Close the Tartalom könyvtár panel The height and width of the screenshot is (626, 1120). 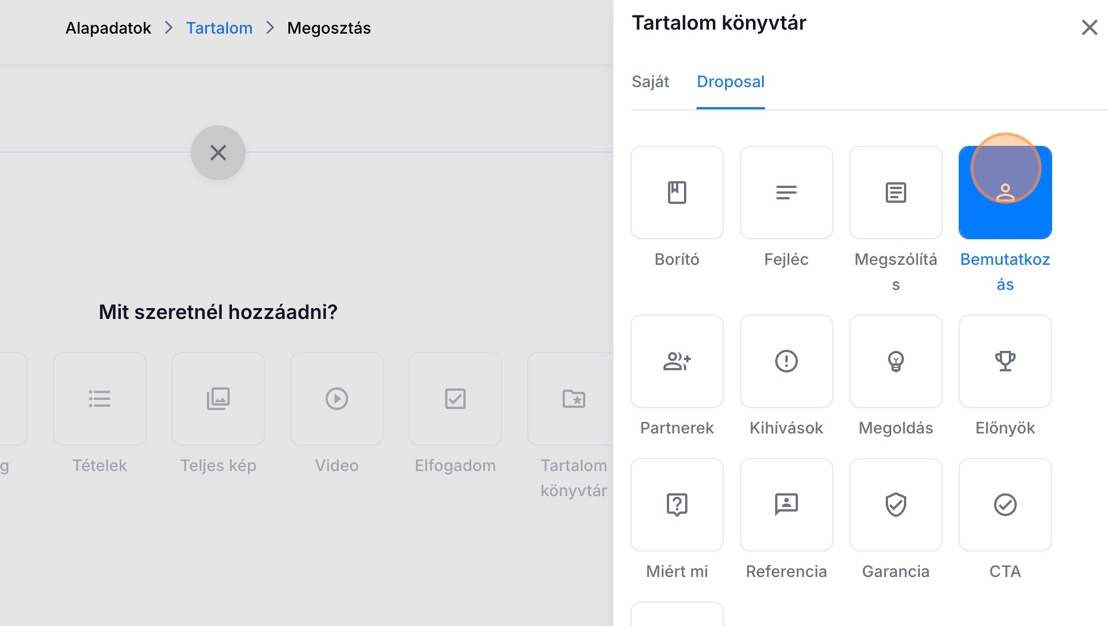point(1089,28)
